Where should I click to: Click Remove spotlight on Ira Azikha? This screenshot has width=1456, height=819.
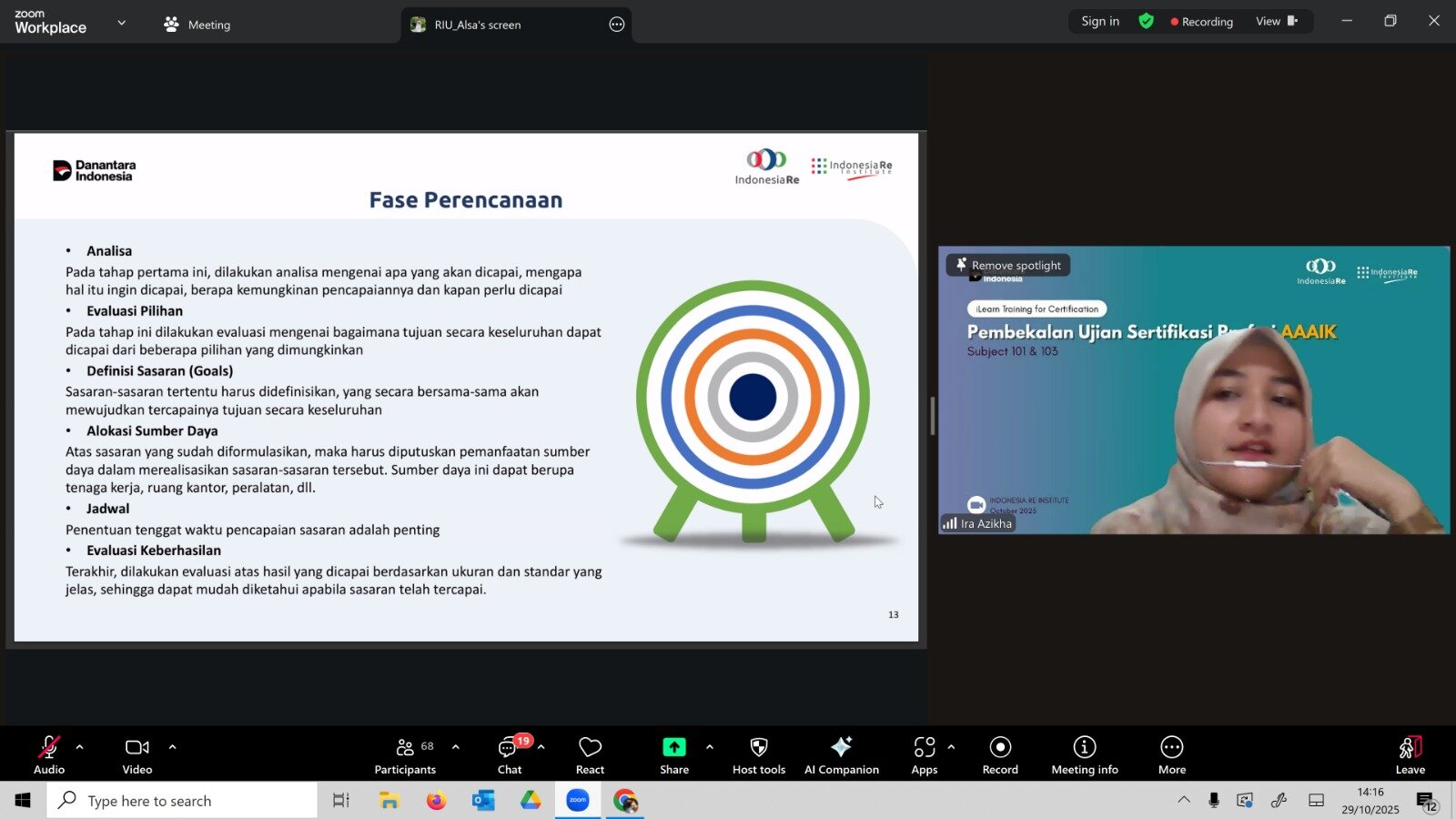tap(1008, 265)
